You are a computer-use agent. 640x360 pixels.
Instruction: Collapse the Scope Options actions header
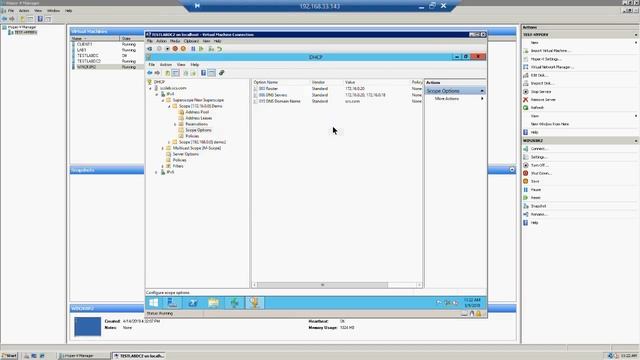tap(482, 91)
